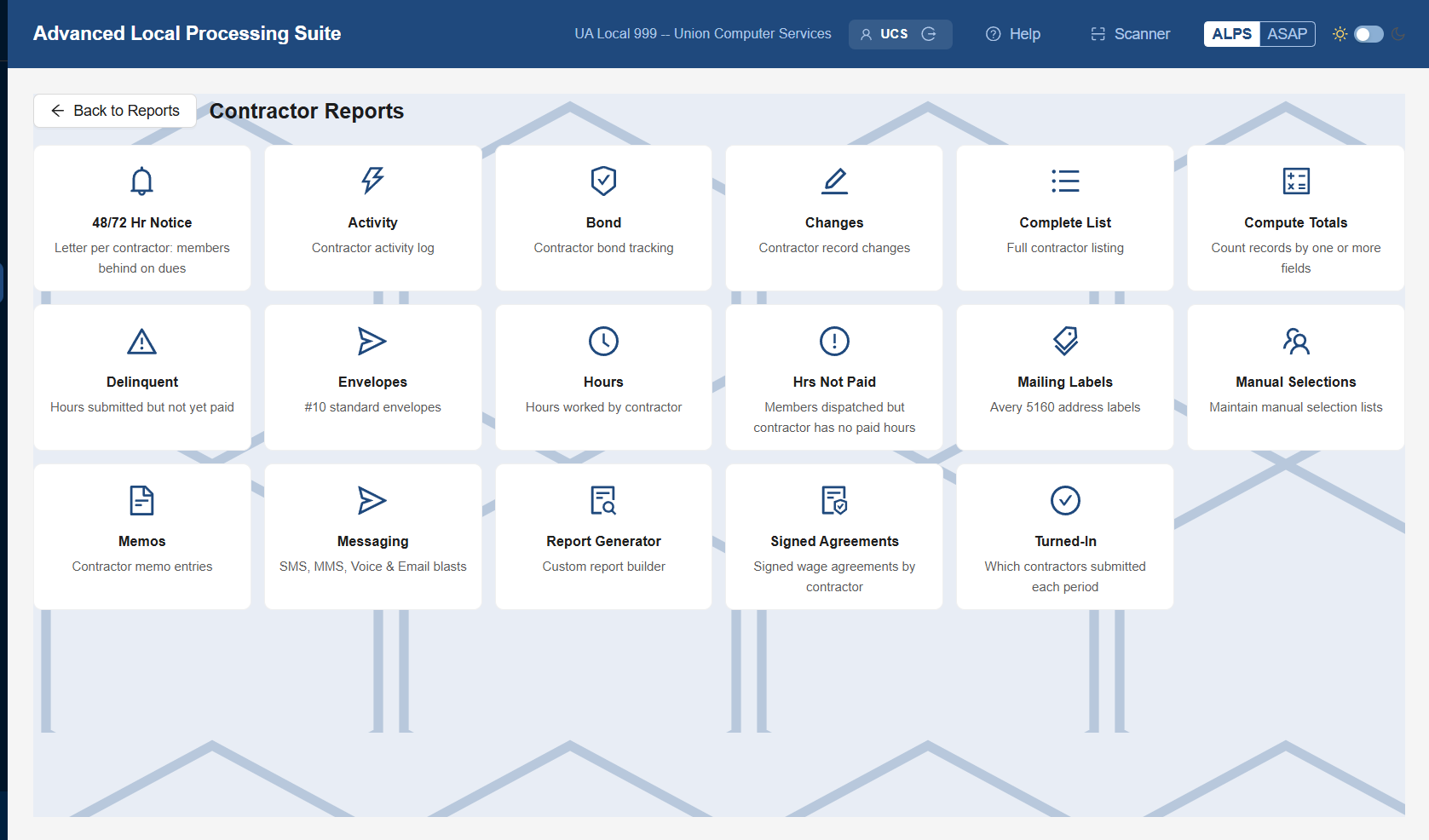The width and height of the screenshot is (1429, 840).
Task: Click 'Signed wage agreements by contractor' text
Action: [x=834, y=577]
